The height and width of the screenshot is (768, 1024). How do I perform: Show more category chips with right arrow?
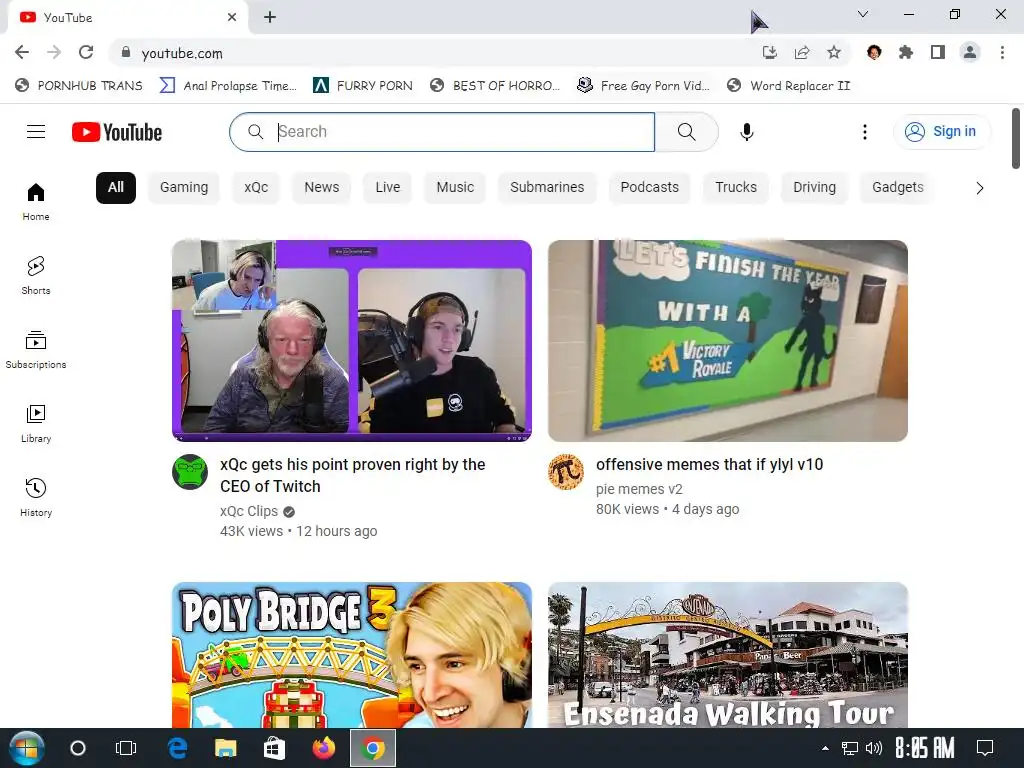[980, 188]
